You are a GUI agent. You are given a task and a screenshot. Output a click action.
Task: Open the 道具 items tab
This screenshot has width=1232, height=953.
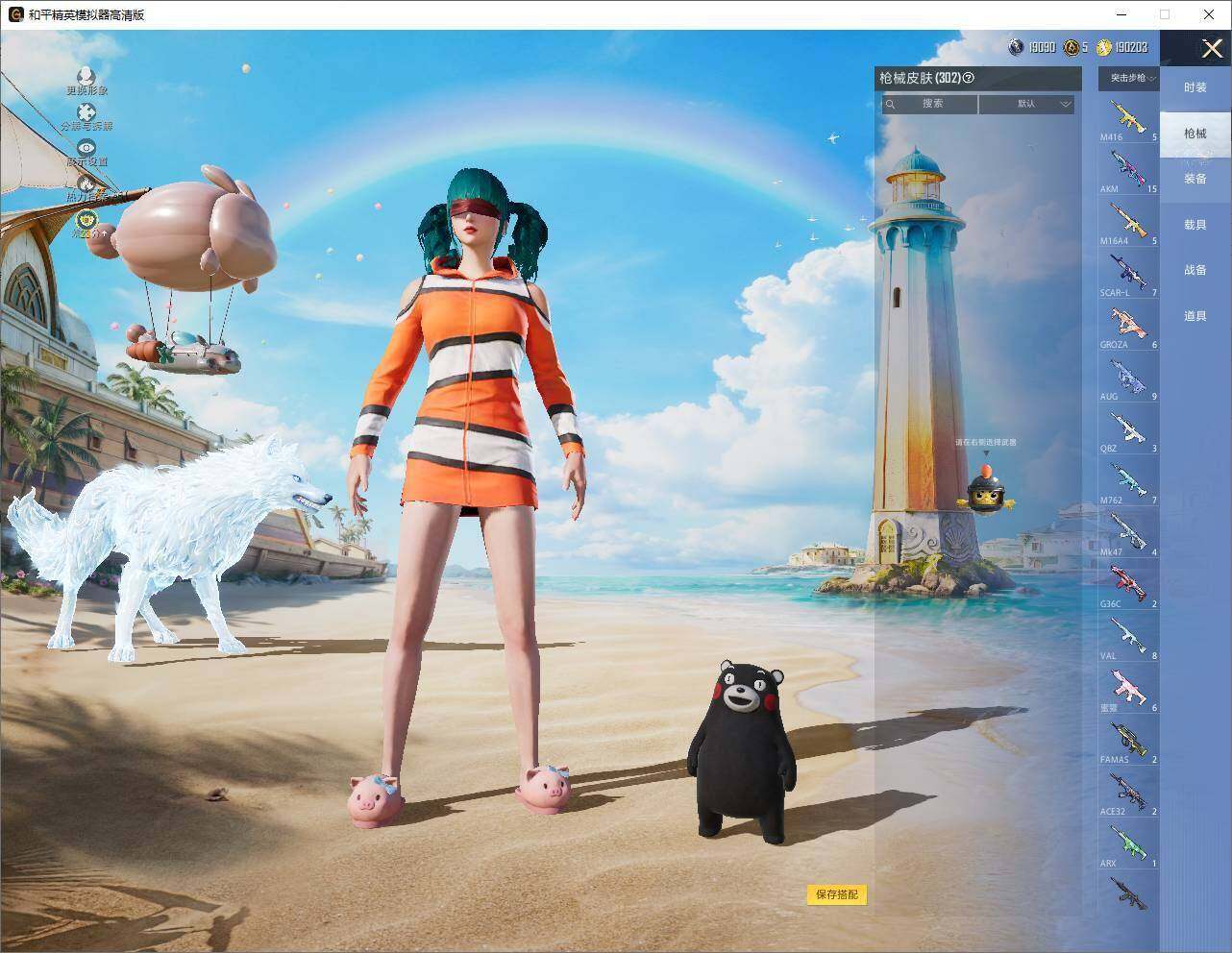coord(1195,316)
